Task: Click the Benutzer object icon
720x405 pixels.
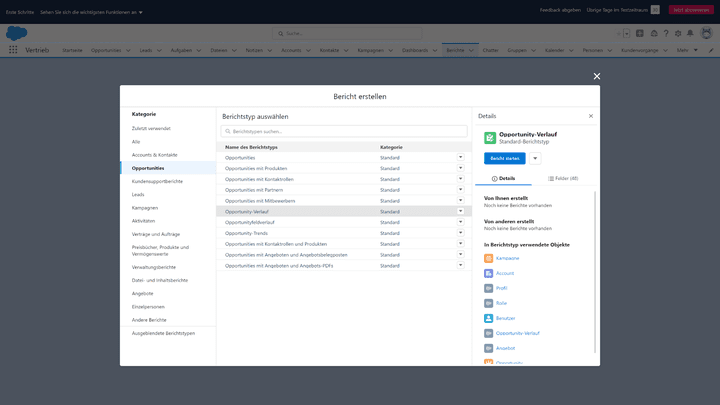Action: coord(488,318)
